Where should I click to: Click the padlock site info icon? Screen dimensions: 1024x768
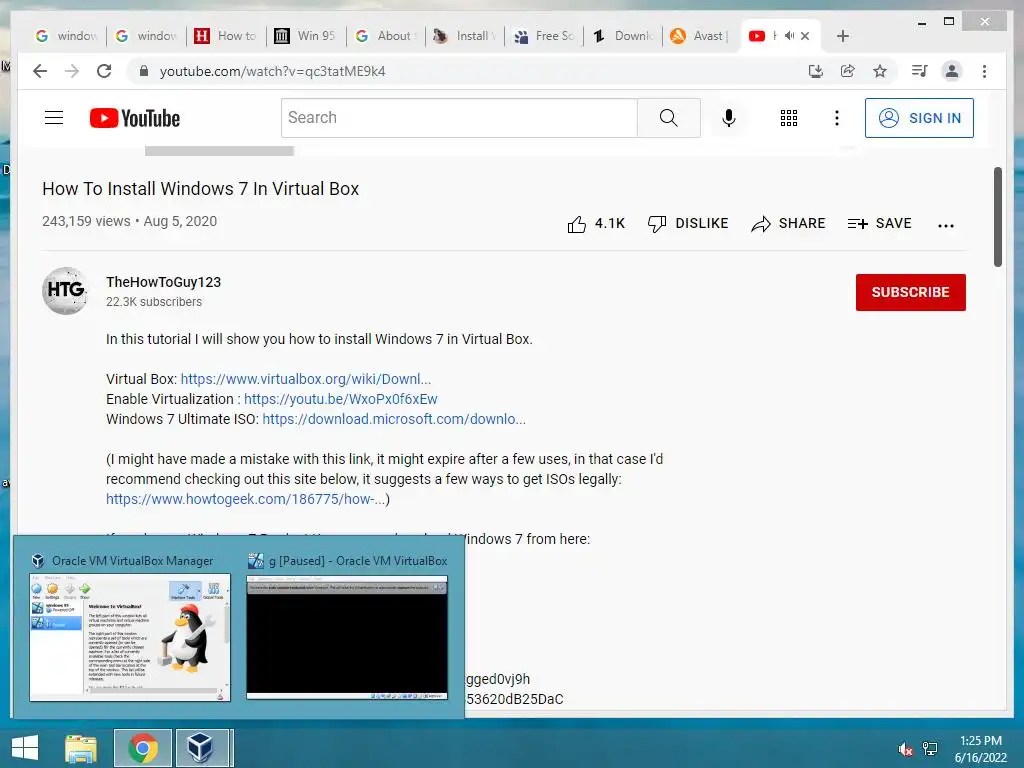click(144, 71)
